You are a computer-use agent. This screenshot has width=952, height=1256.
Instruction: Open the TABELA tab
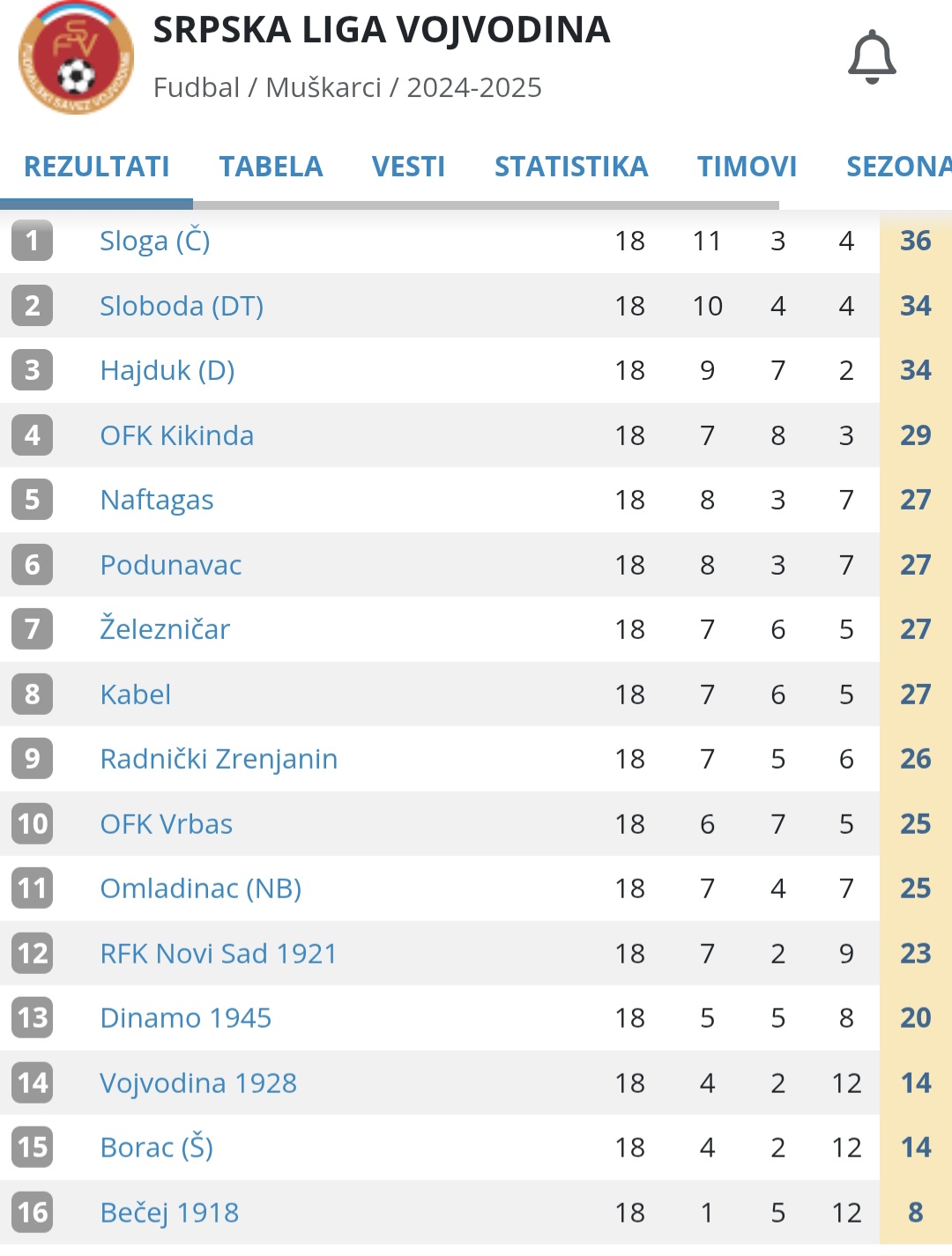(271, 167)
